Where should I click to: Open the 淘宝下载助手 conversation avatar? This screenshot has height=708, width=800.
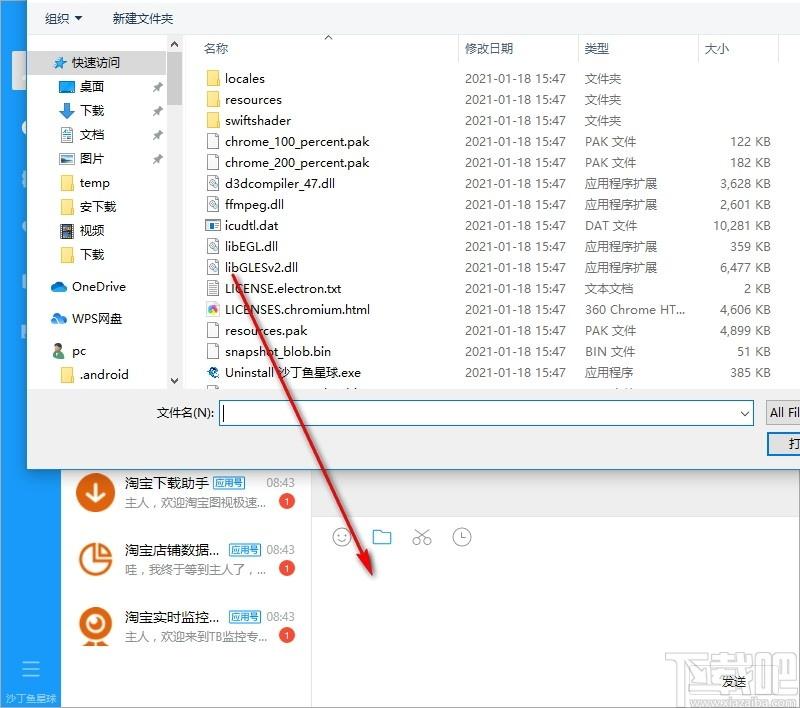tap(95, 492)
